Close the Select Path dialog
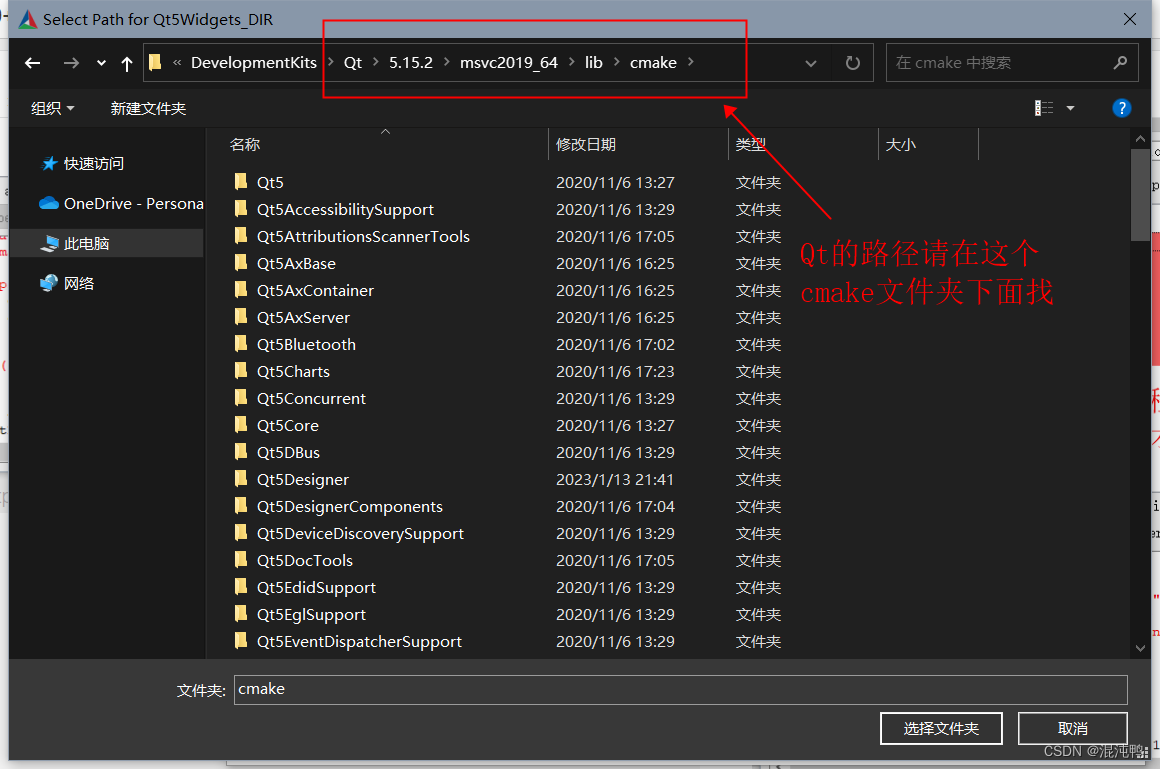The image size is (1160, 769). pyautogui.click(x=1130, y=19)
